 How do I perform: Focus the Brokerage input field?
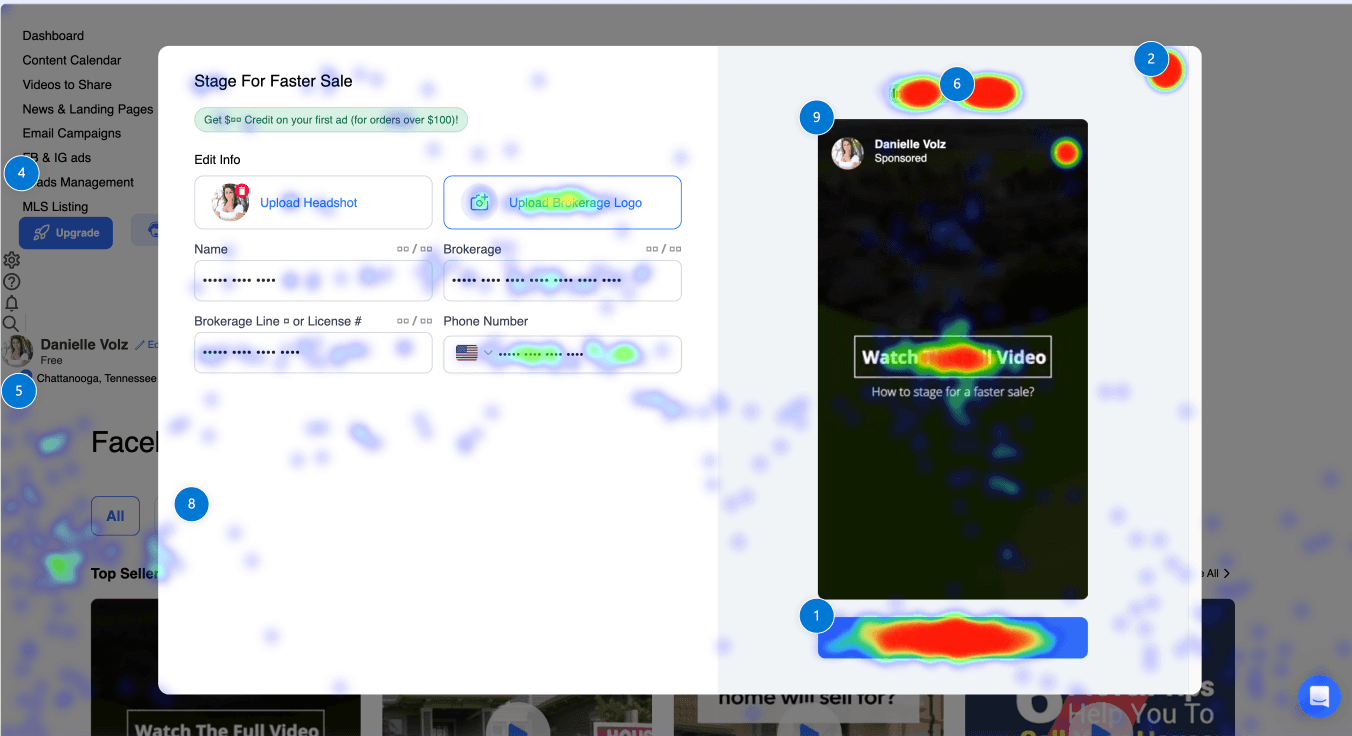pyautogui.click(x=562, y=281)
